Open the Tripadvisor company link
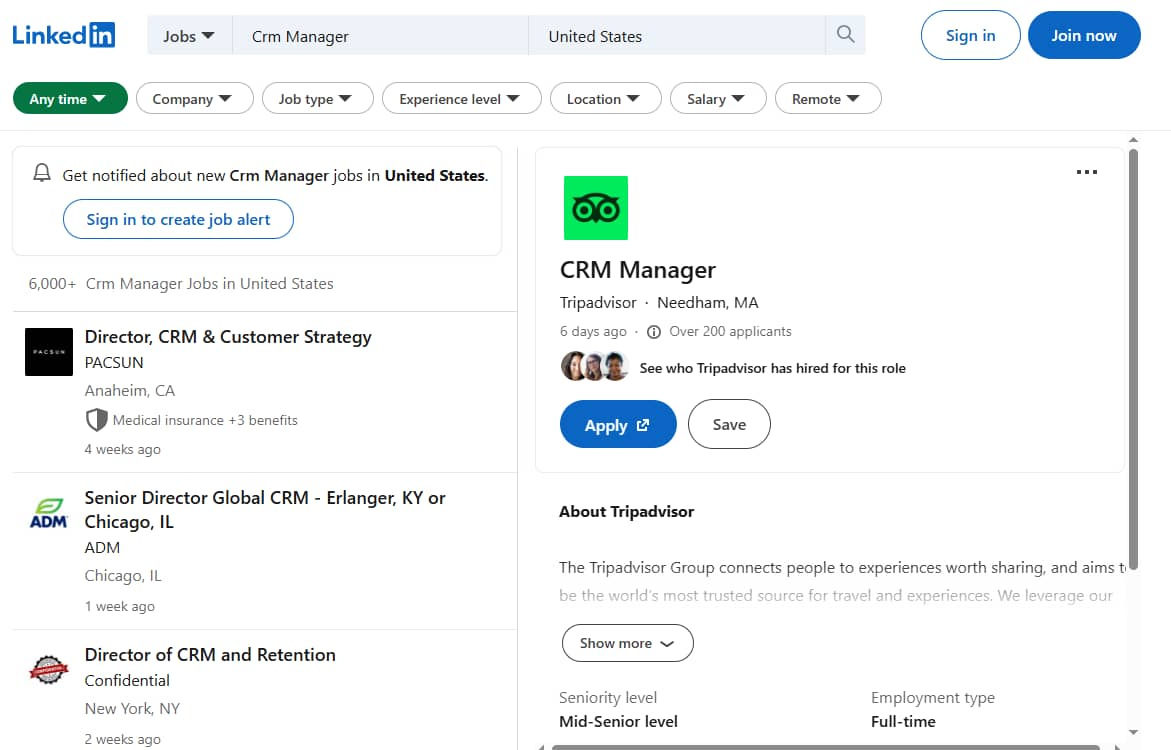Screen dimensions: 1171x750 click(598, 303)
